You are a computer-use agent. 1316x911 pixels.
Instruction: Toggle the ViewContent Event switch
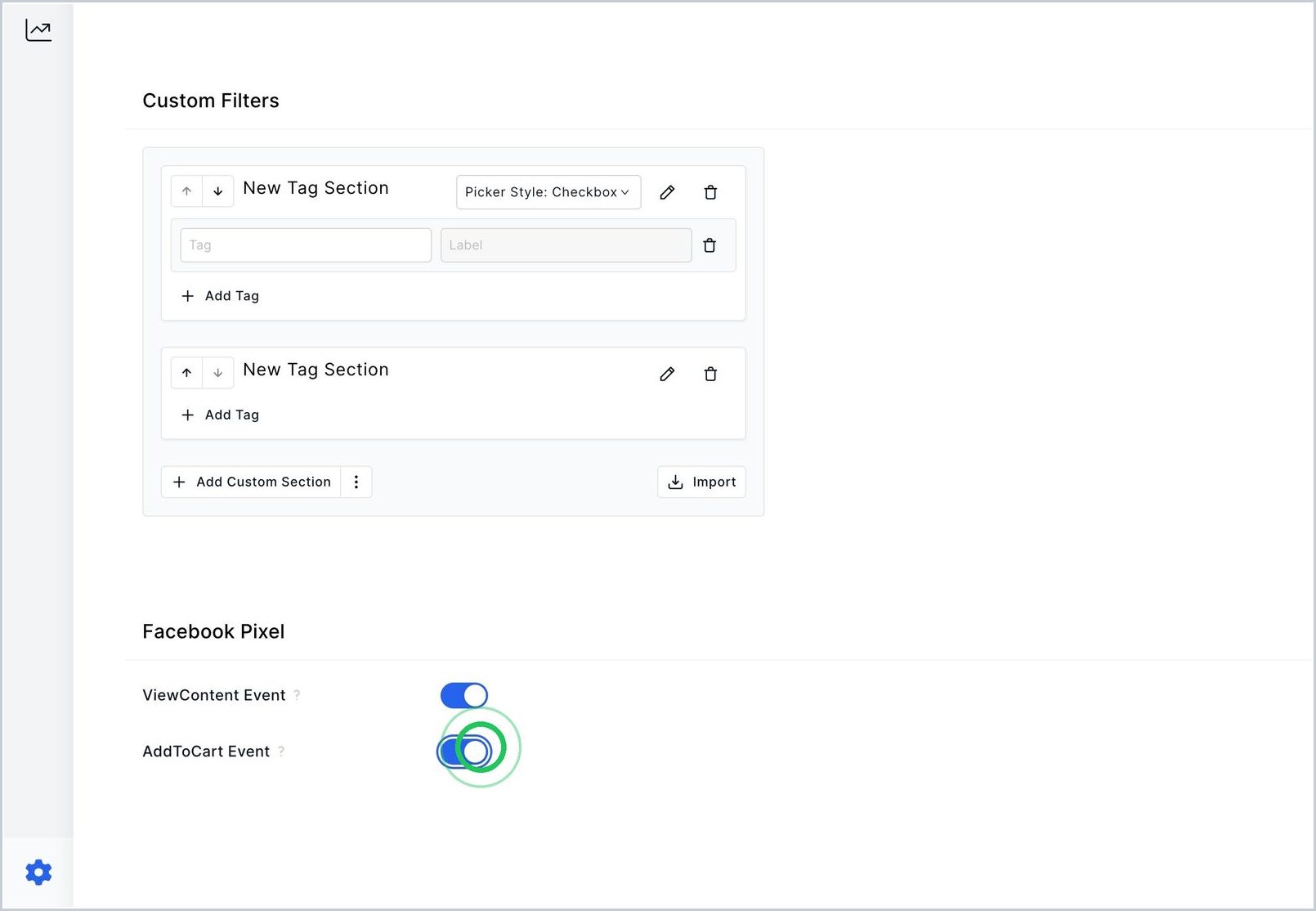(x=464, y=696)
